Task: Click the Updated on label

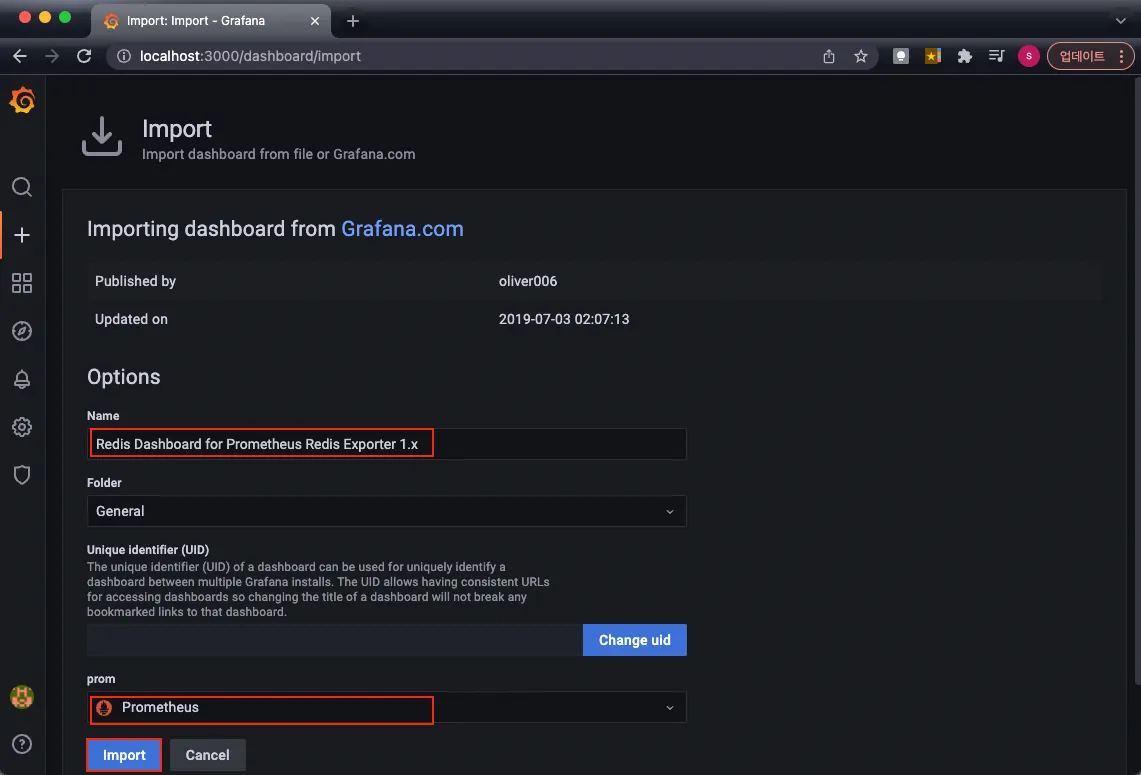Action: pyautogui.click(x=131, y=319)
